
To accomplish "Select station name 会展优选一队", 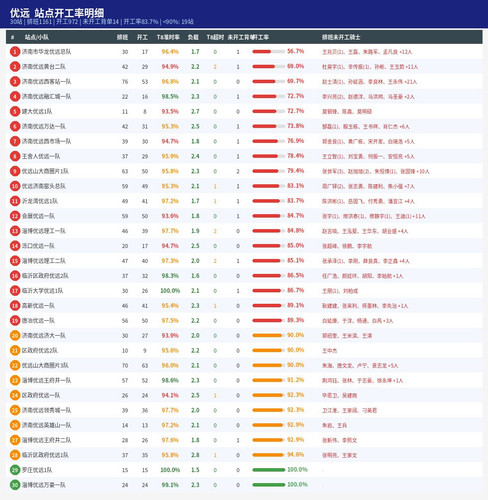I will tap(38, 216).
